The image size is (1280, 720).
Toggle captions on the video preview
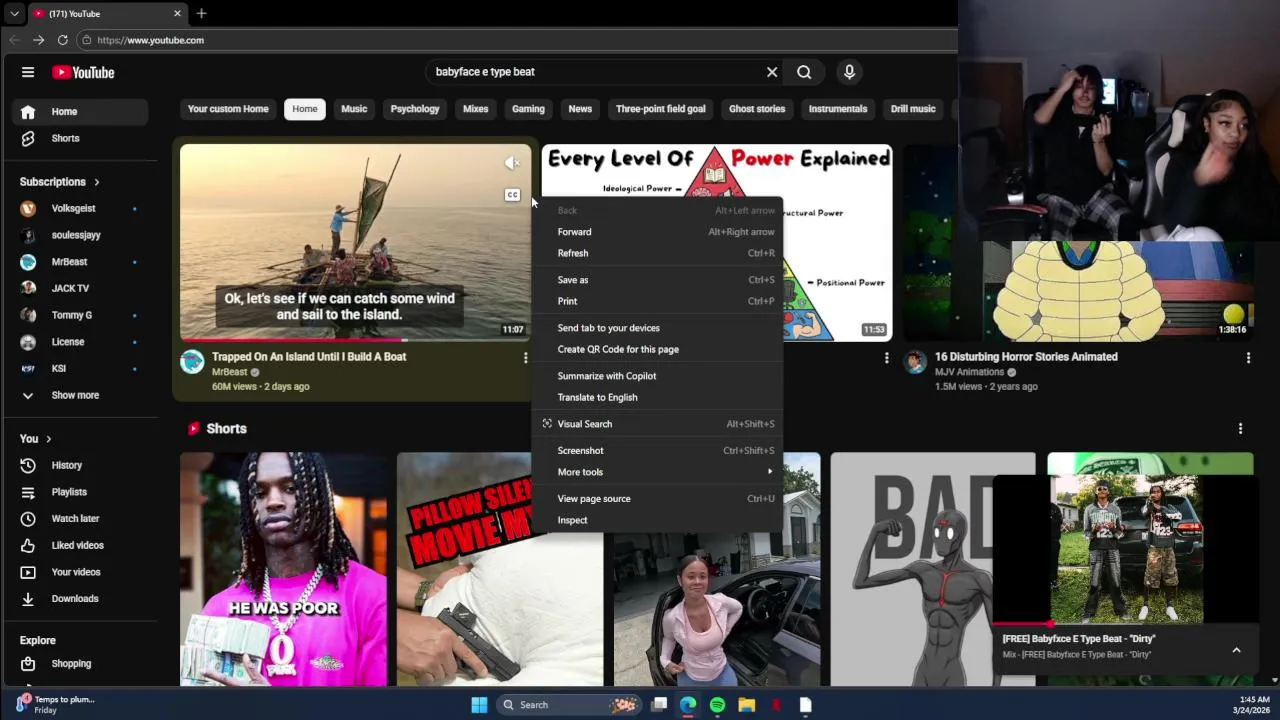pyautogui.click(x=512, y=195)
